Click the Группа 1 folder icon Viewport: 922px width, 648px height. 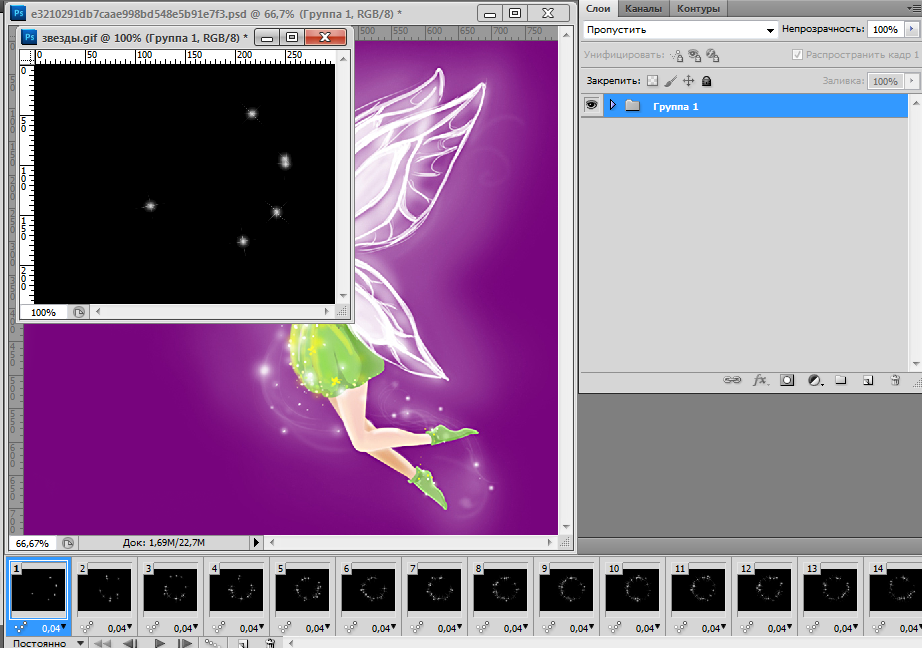[633, 106]
